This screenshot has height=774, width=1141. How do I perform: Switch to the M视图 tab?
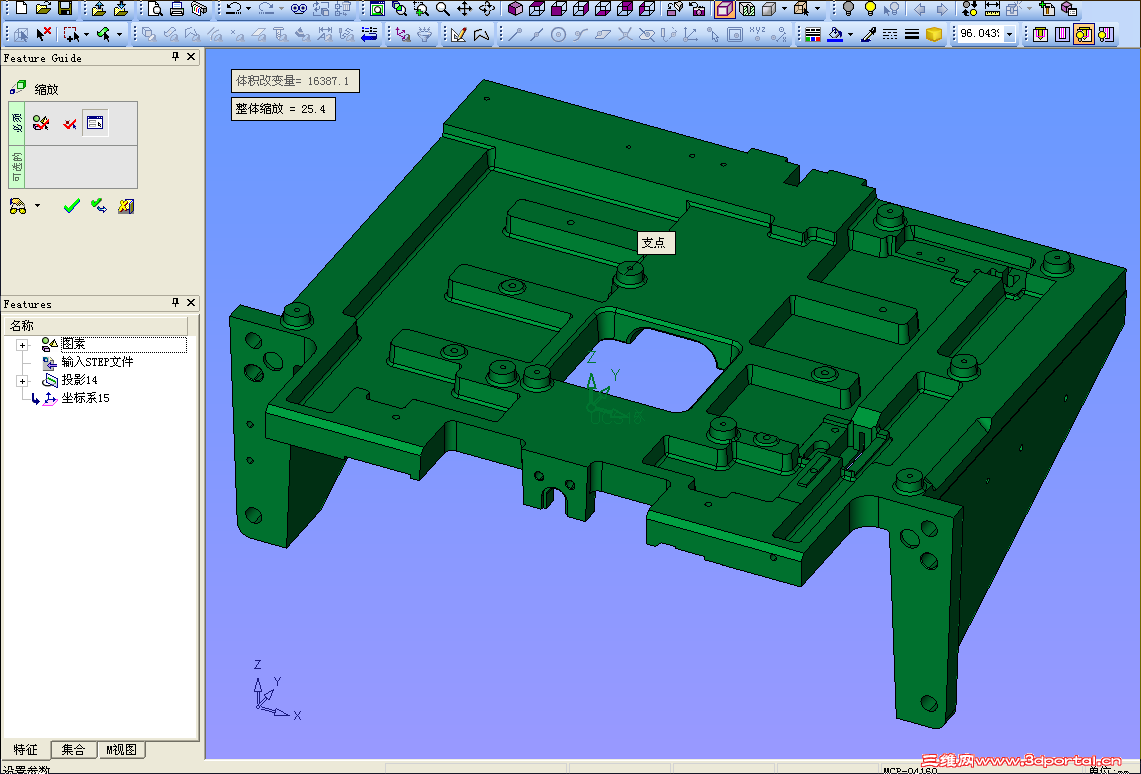(122, 749)
